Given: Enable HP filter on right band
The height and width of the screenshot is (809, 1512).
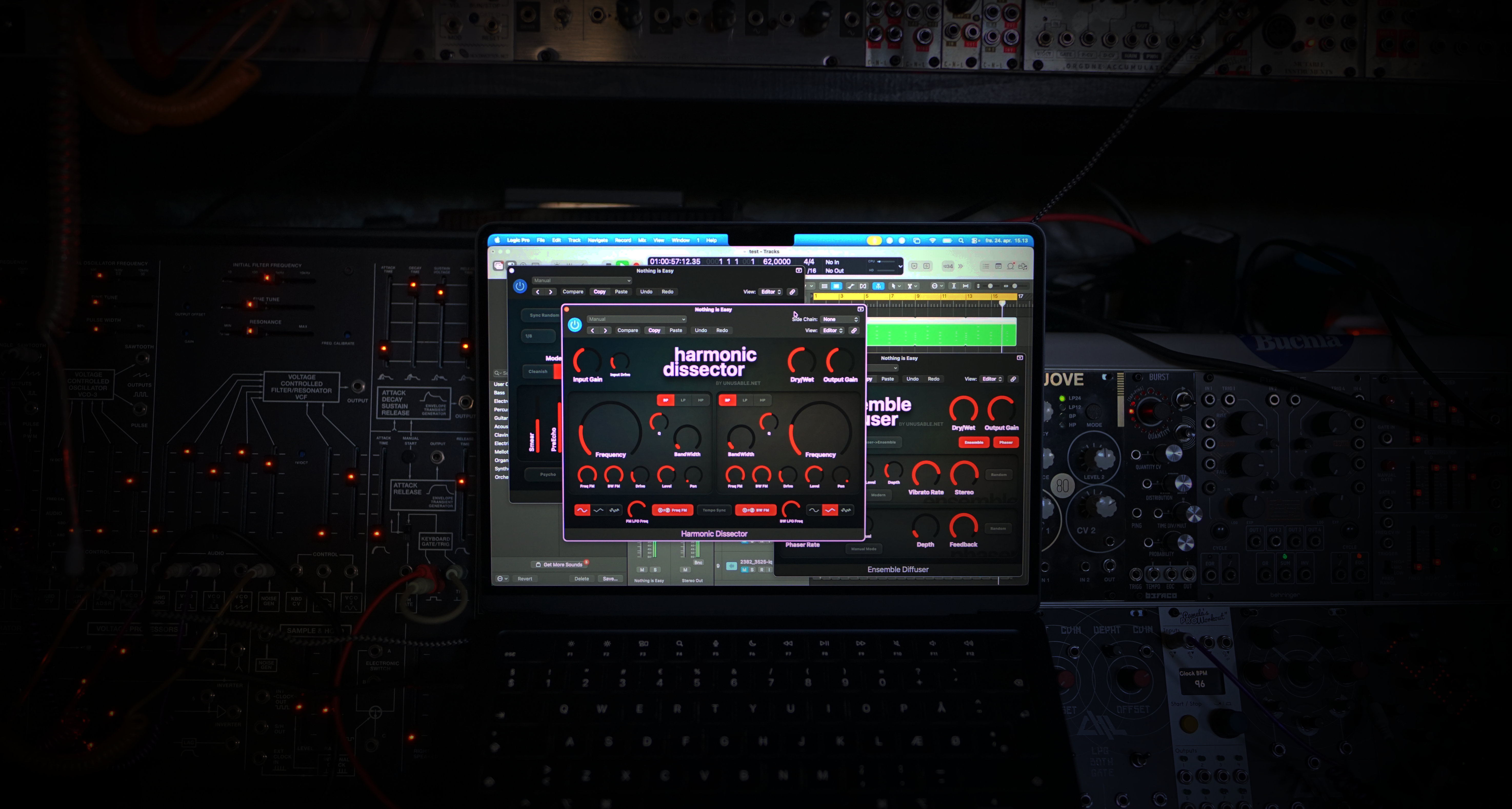Looking at the screenshot, I should pyautogui.click(x=763, y=400).
